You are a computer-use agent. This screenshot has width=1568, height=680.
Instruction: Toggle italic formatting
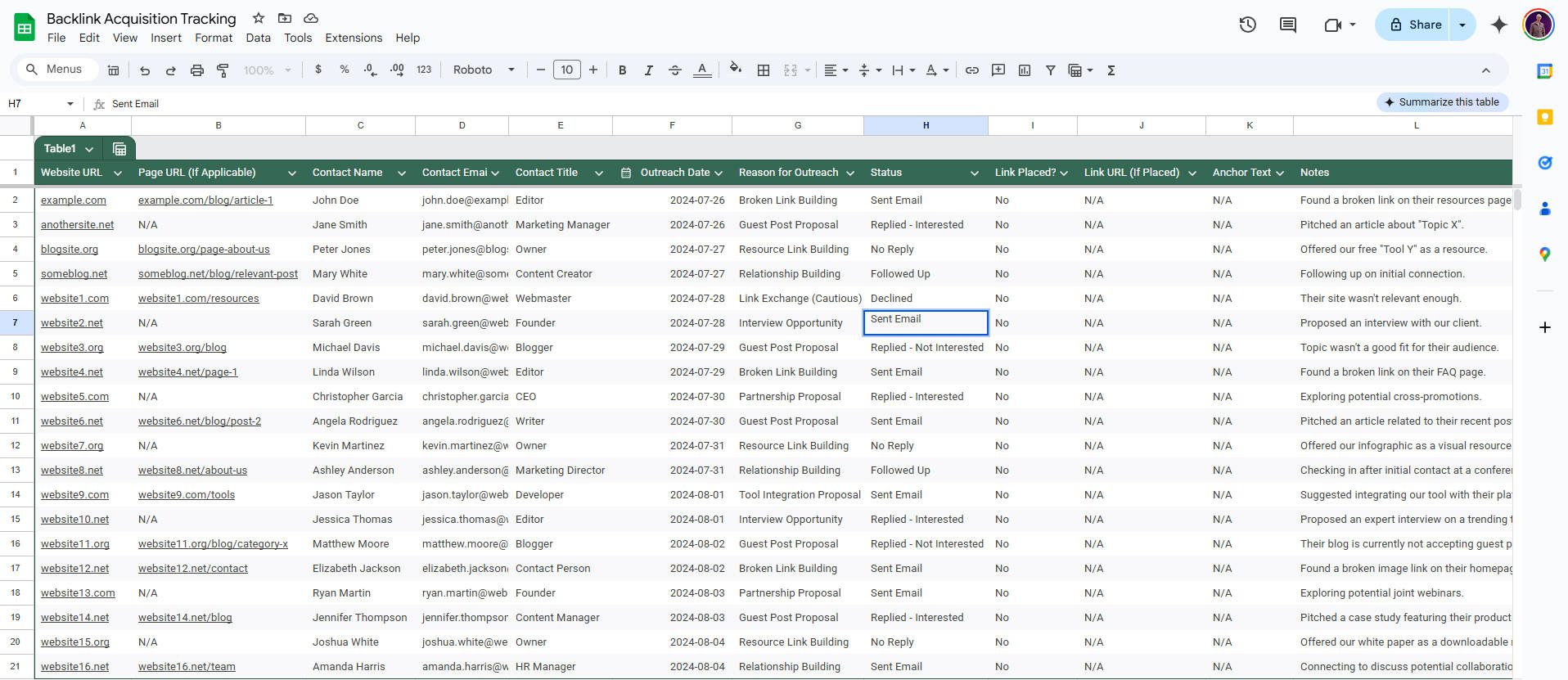[648, 70]
